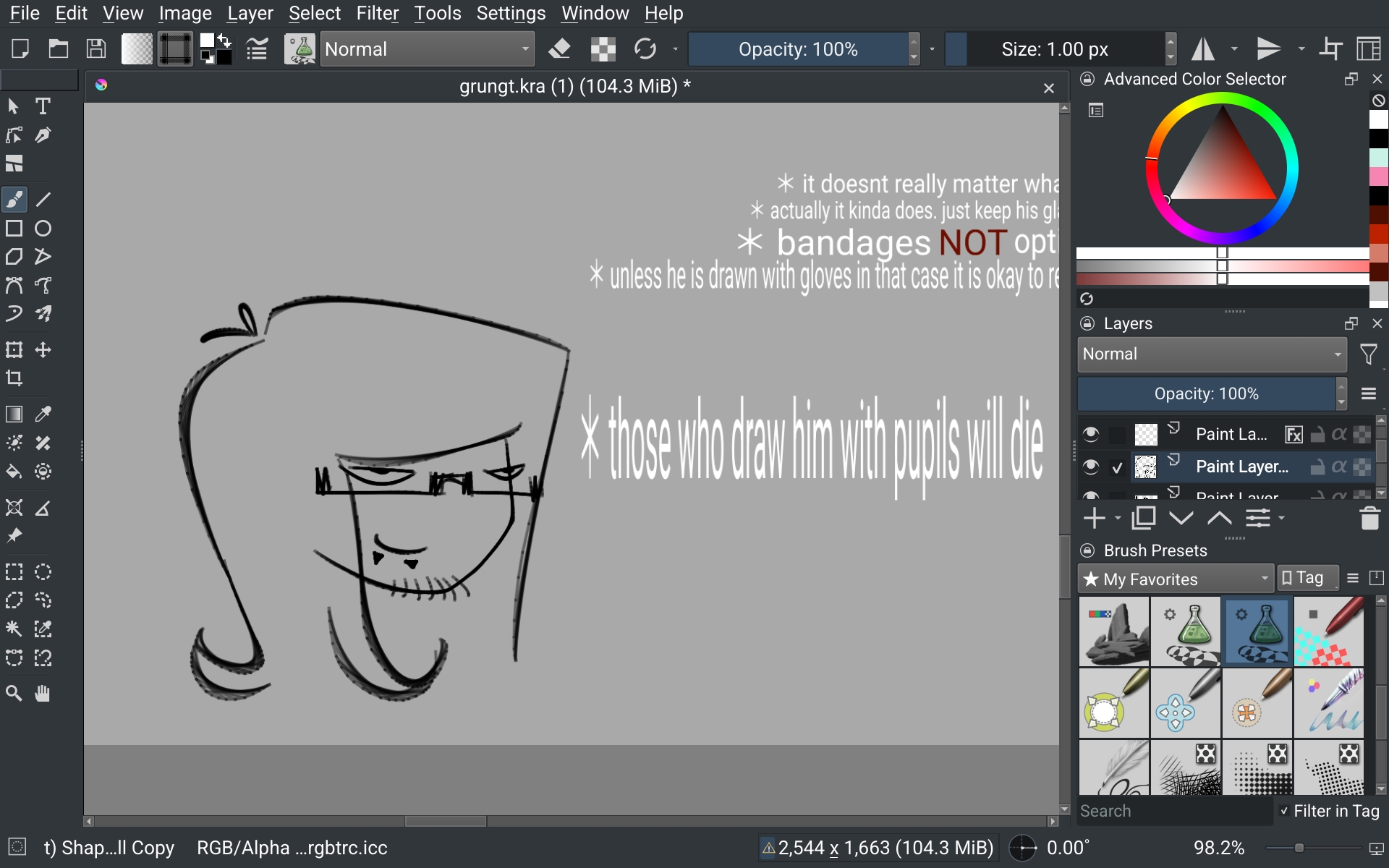Toggle eraser mode in toolbar
1389x868 pixels.
(x=560, y=49)
